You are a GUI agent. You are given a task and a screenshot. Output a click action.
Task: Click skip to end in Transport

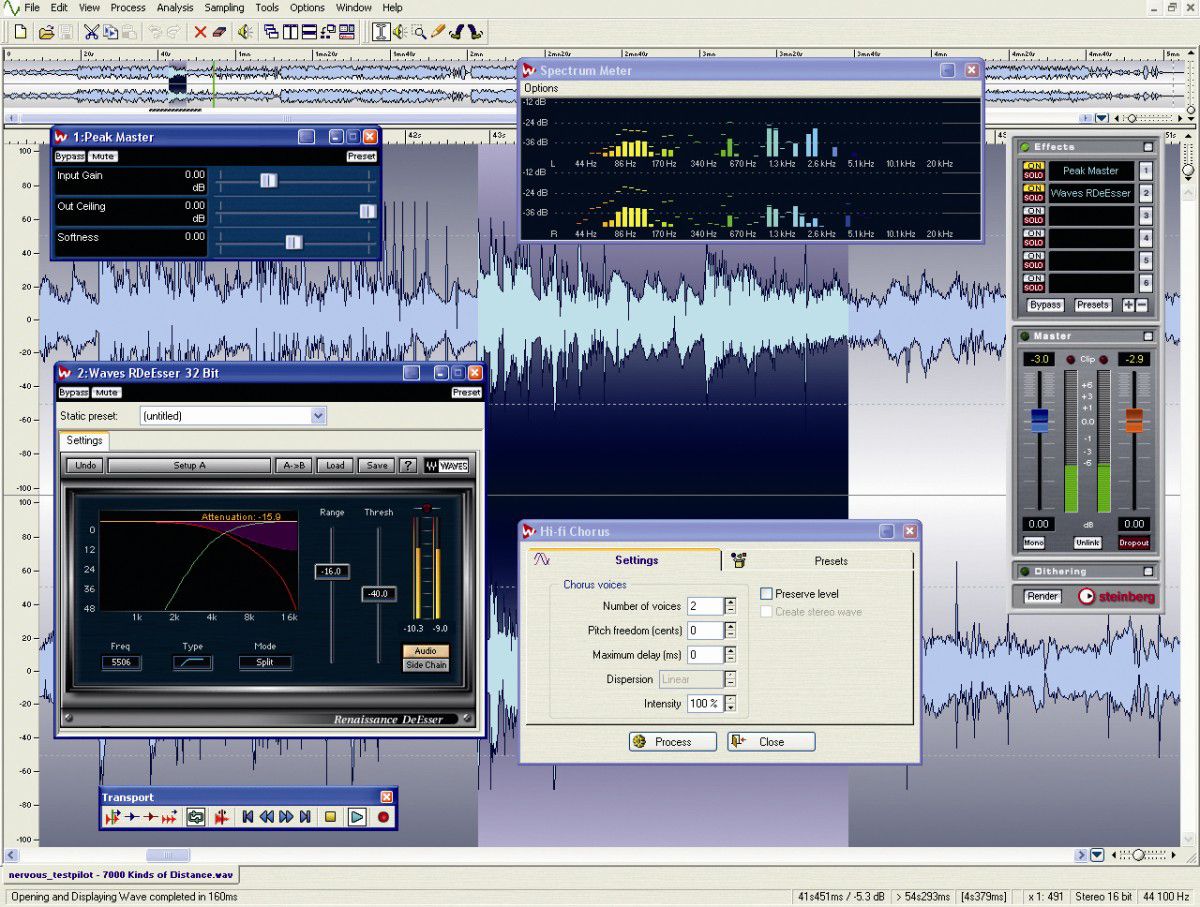(305, 817)
